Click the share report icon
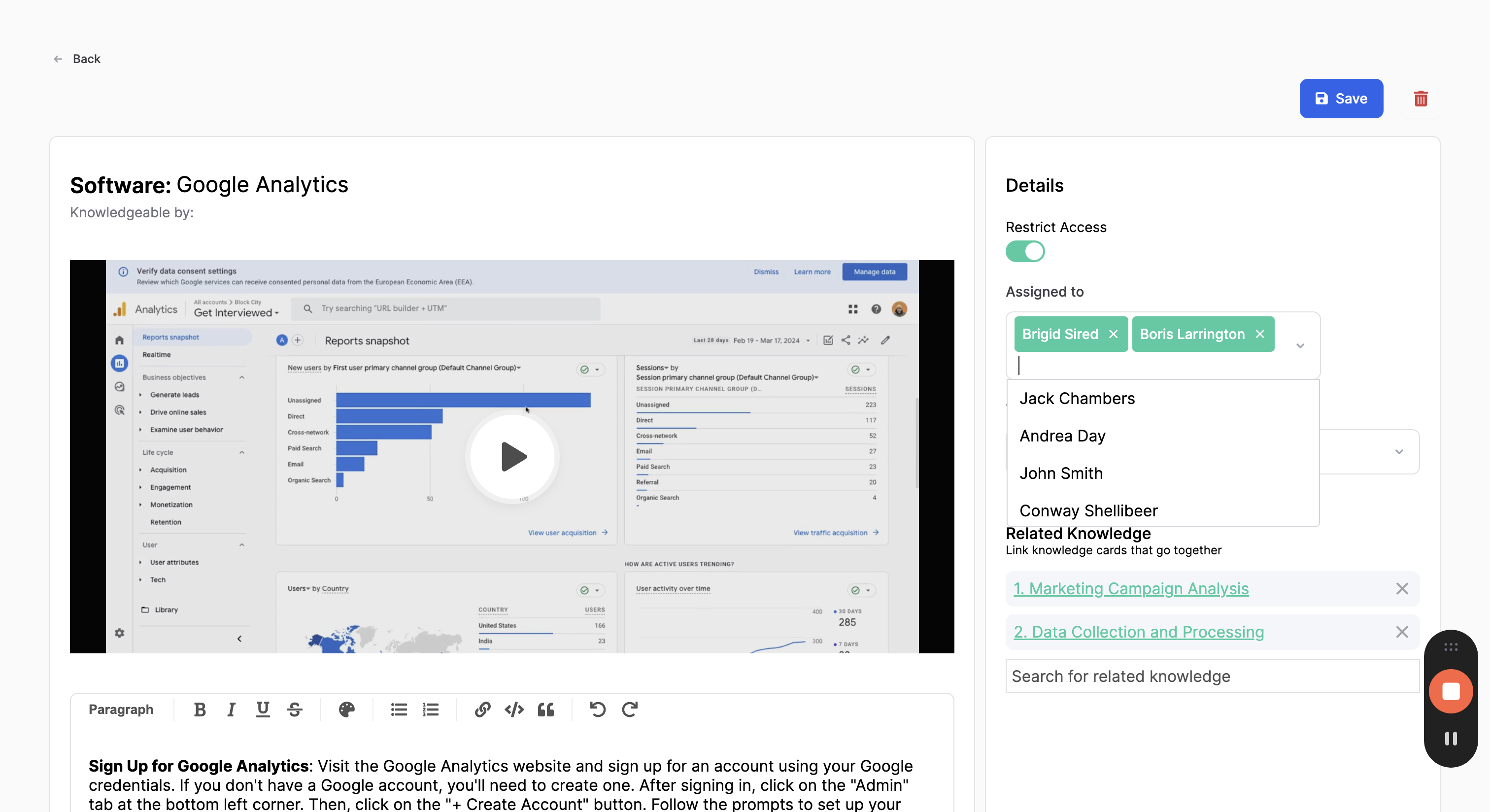The width and height of the screenshot is (1490, 812). pyautogui.click(x=845, y=340)
